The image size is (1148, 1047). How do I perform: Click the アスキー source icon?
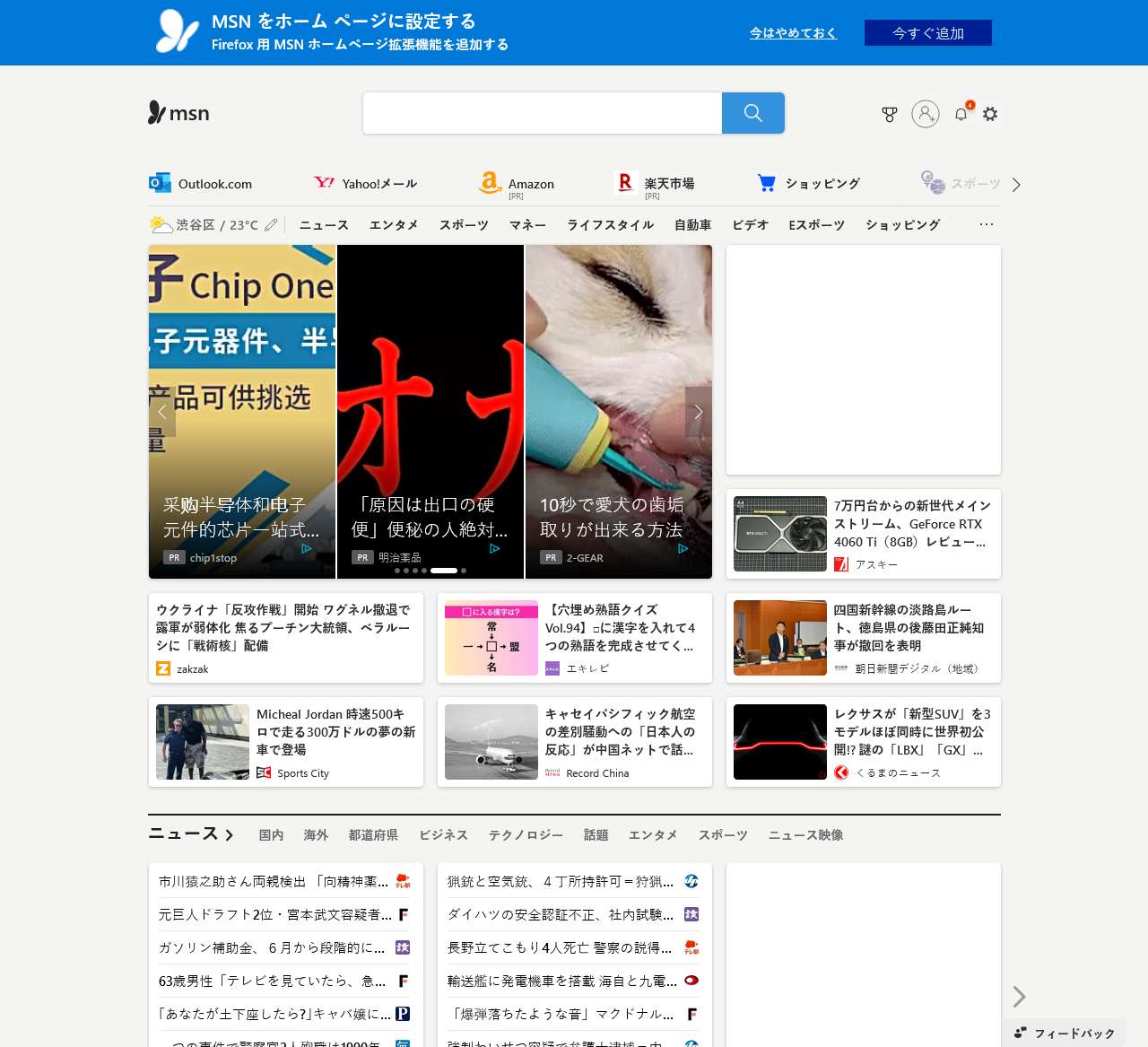[841, 564]
